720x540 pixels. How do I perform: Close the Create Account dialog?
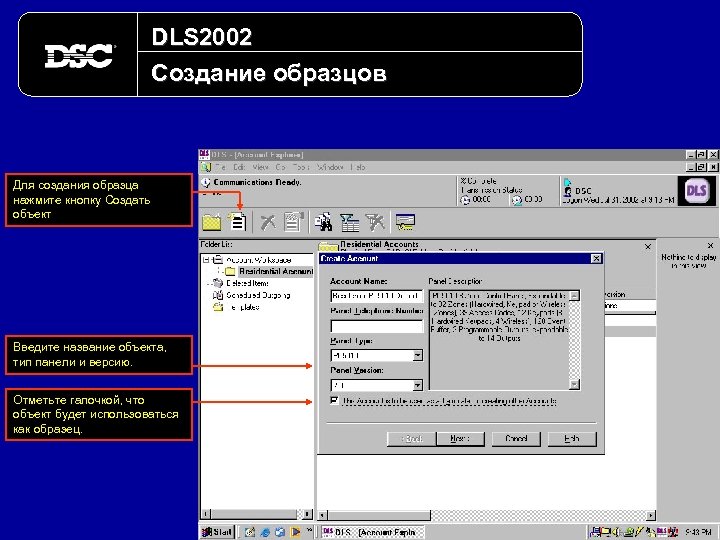(x=596, y=259)
